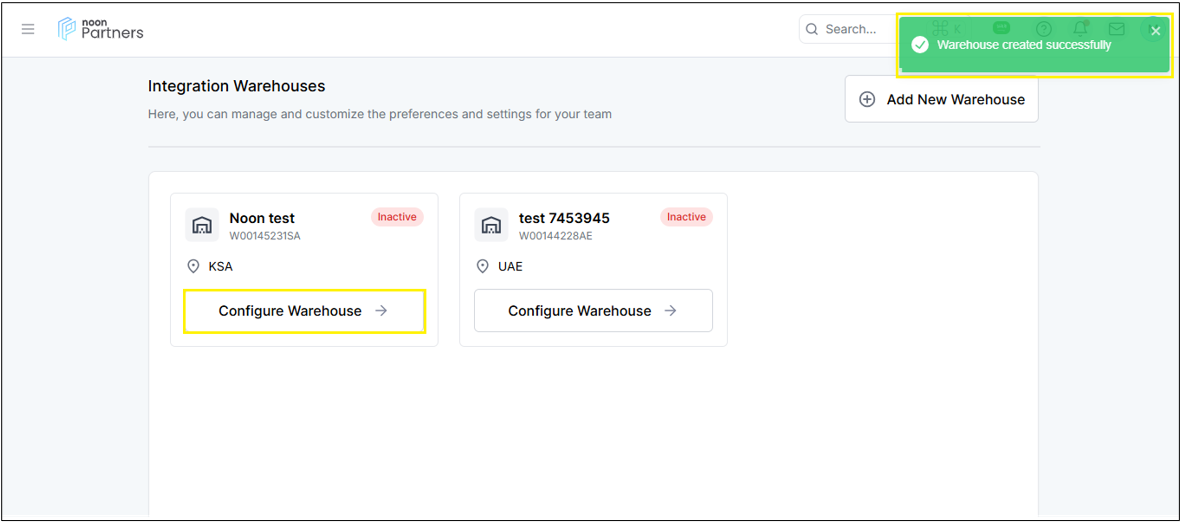Click the location pin beside KSA
This screenshot has width=1182, height=522.
(x=194, y=267)
